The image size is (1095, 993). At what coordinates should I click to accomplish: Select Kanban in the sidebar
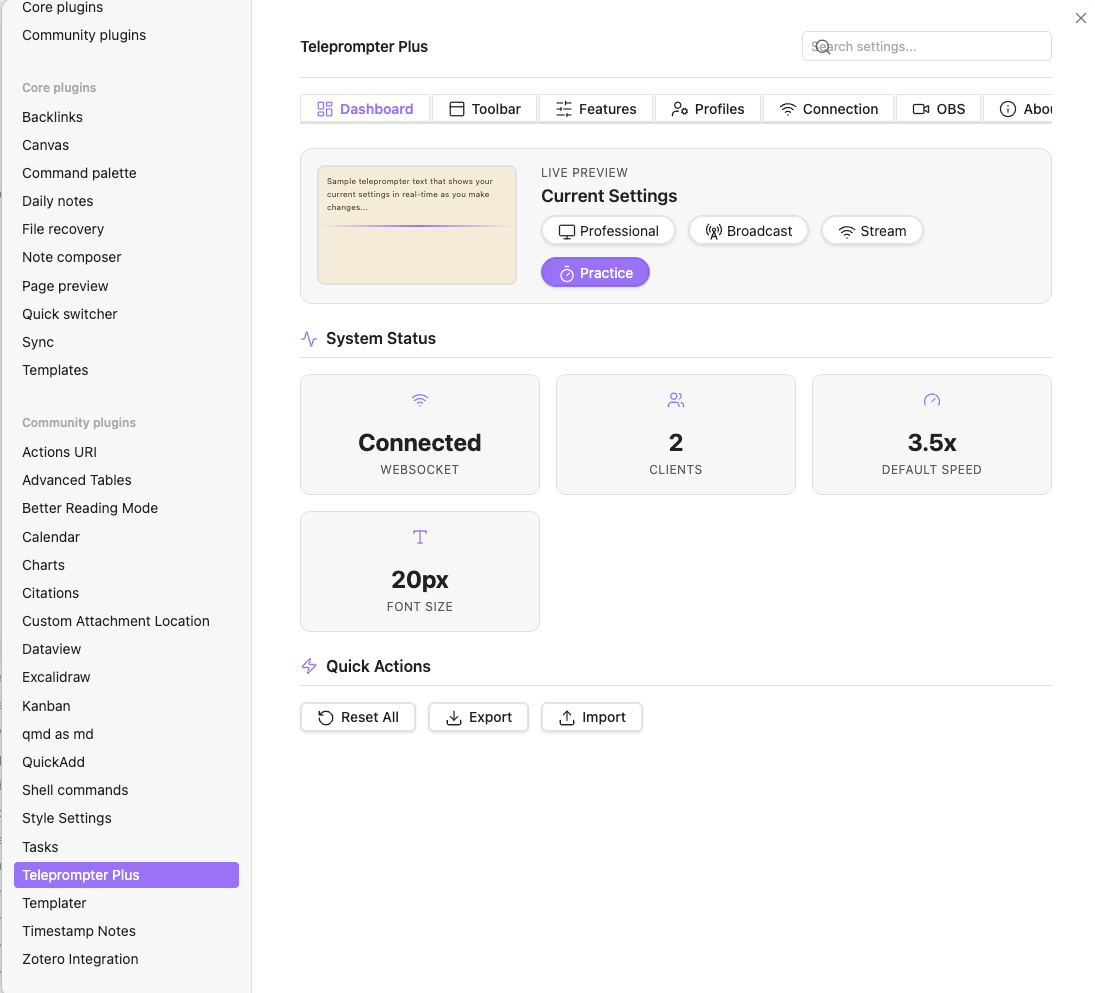[x=46, y=706]
